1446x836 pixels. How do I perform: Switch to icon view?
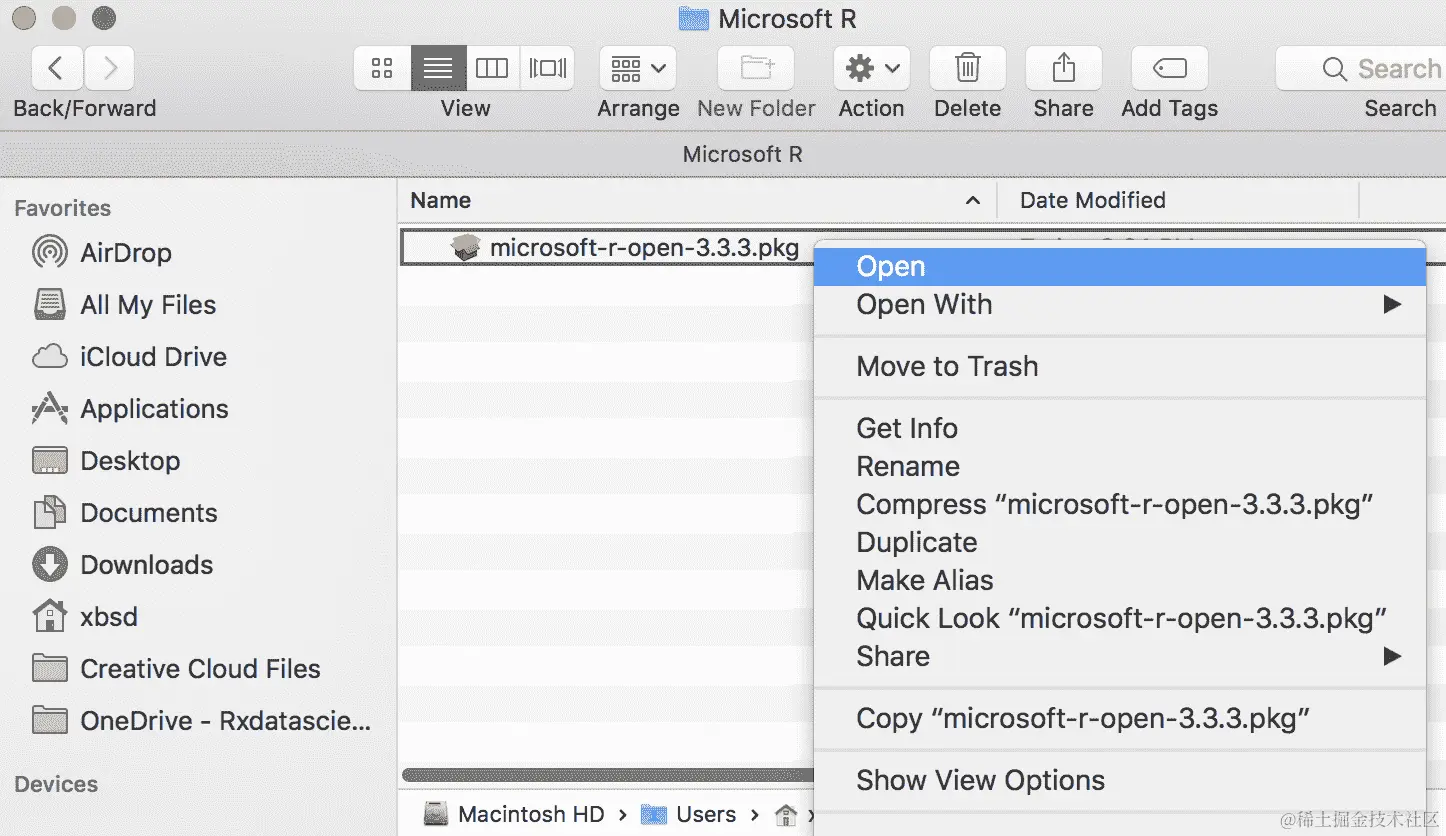382,68
